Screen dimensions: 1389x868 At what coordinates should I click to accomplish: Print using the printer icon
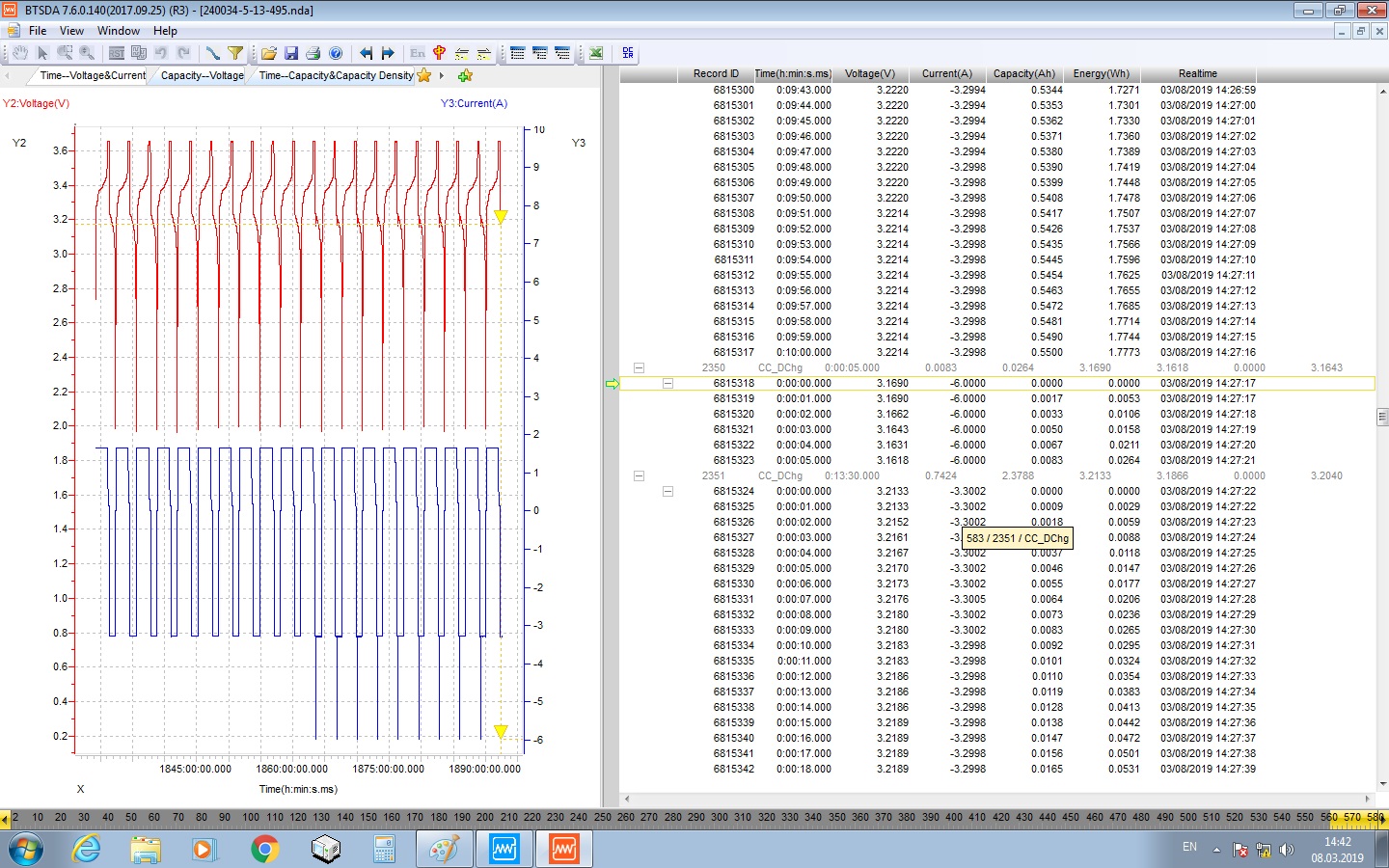click(x=313, y=53)
